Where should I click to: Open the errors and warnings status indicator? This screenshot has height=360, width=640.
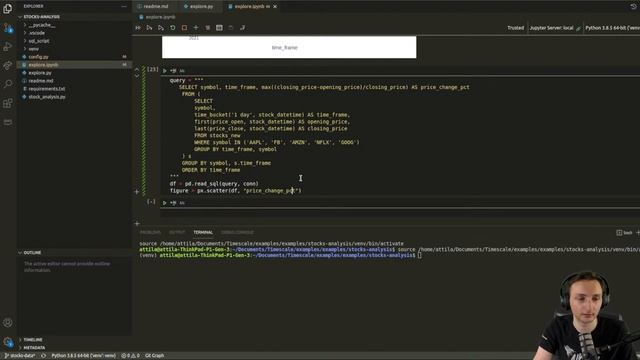(x=130, y=356)
